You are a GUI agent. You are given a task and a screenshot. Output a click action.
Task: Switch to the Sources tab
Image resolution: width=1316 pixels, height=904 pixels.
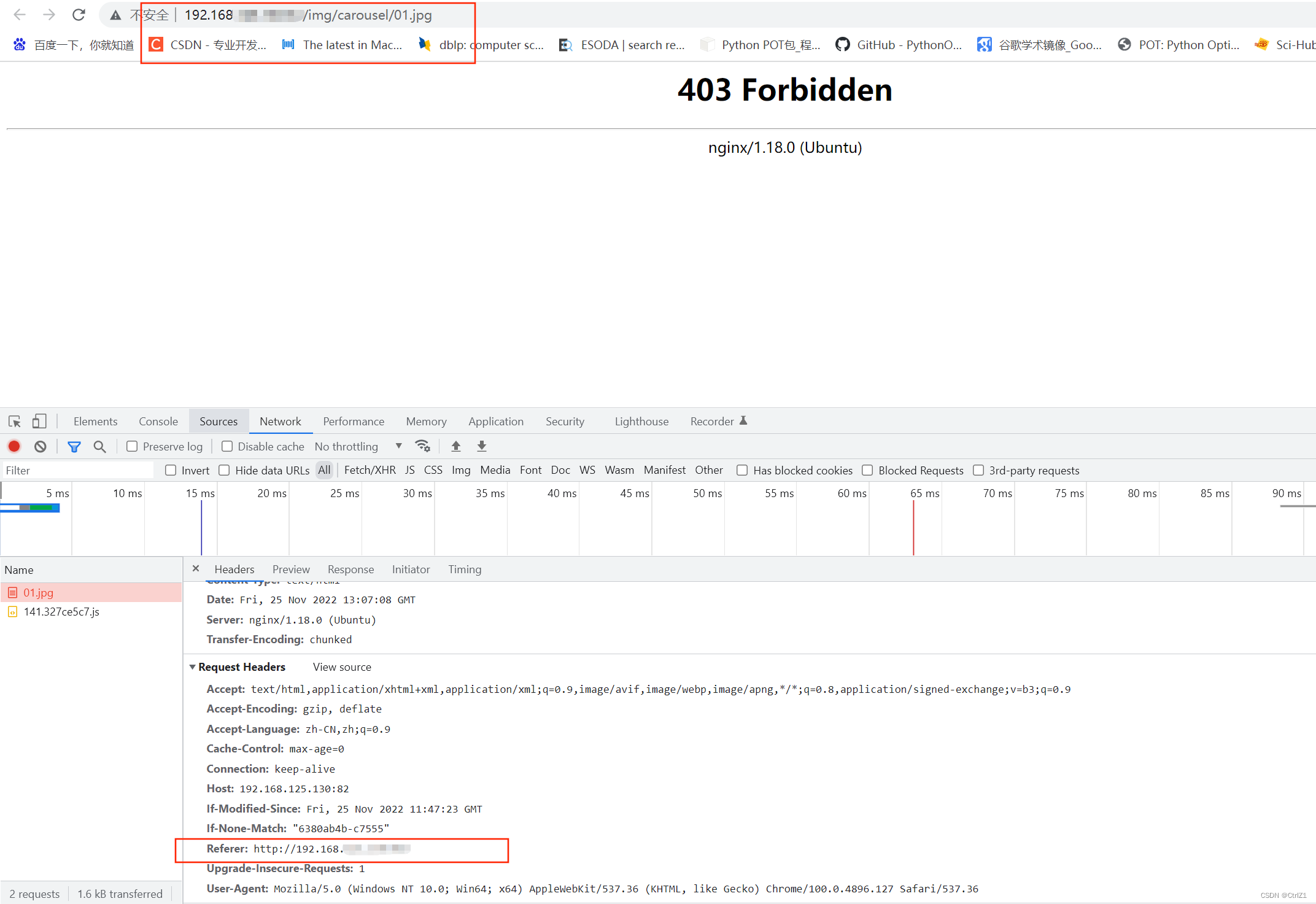click(x=219, y=422)
